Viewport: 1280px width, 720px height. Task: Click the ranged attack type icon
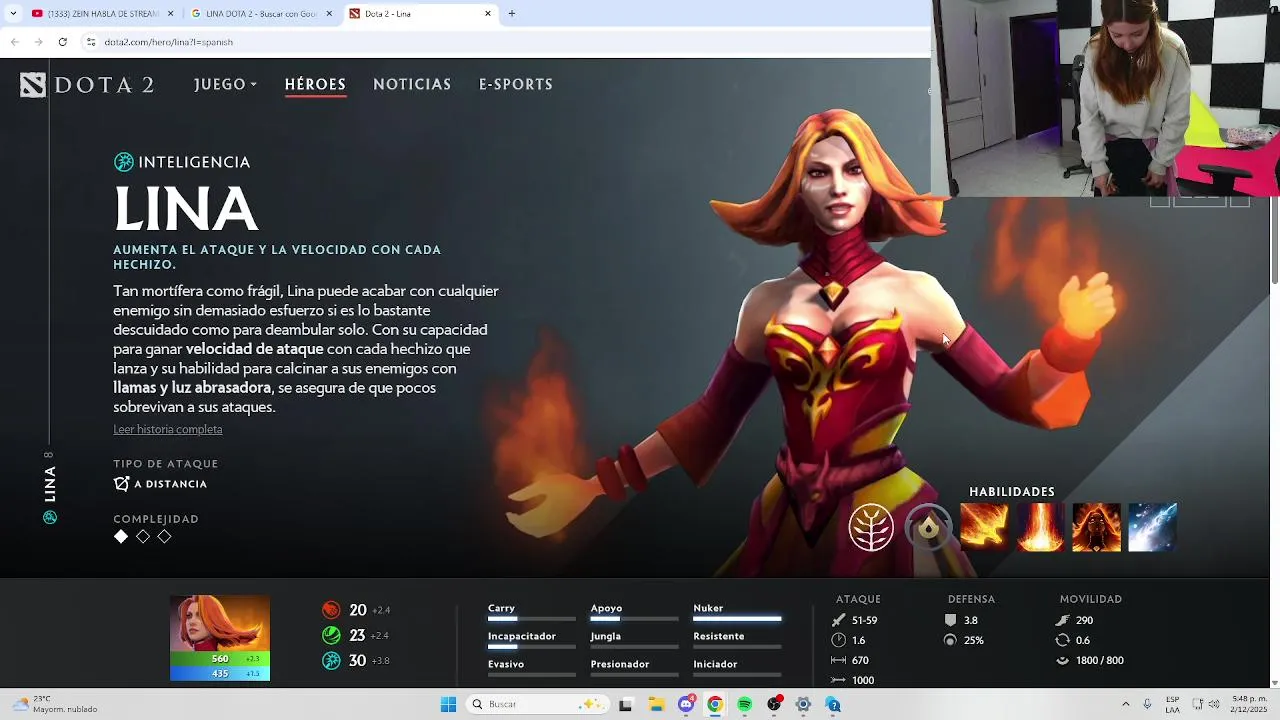122,484
